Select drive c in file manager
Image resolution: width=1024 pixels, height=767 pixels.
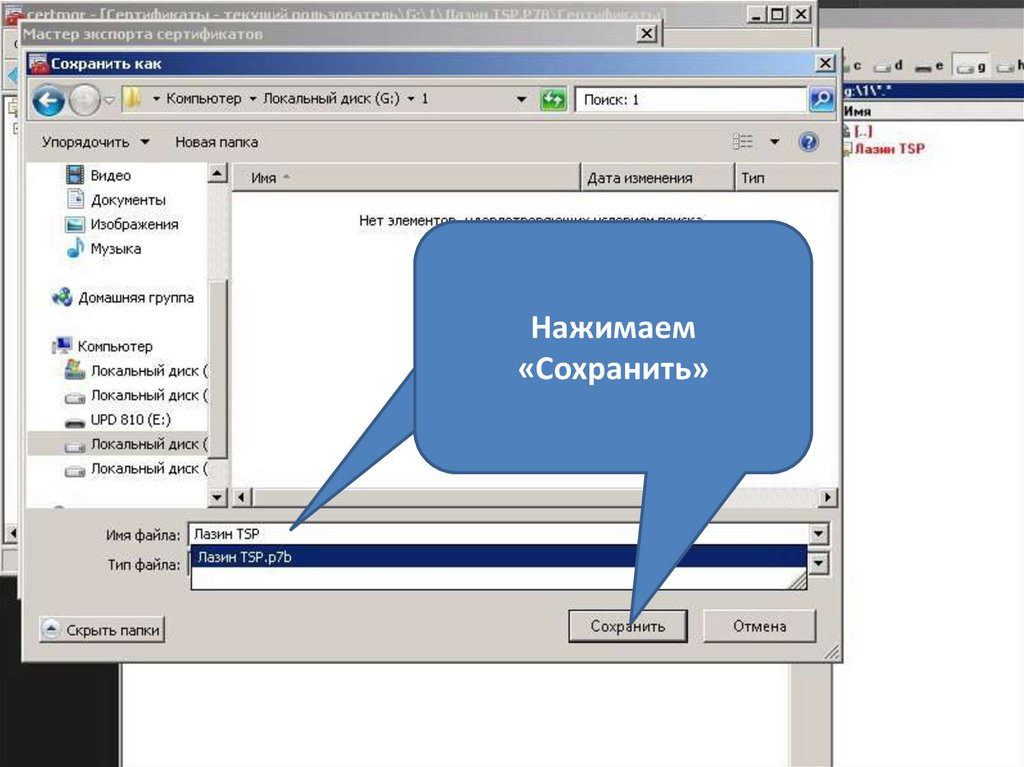852,66
